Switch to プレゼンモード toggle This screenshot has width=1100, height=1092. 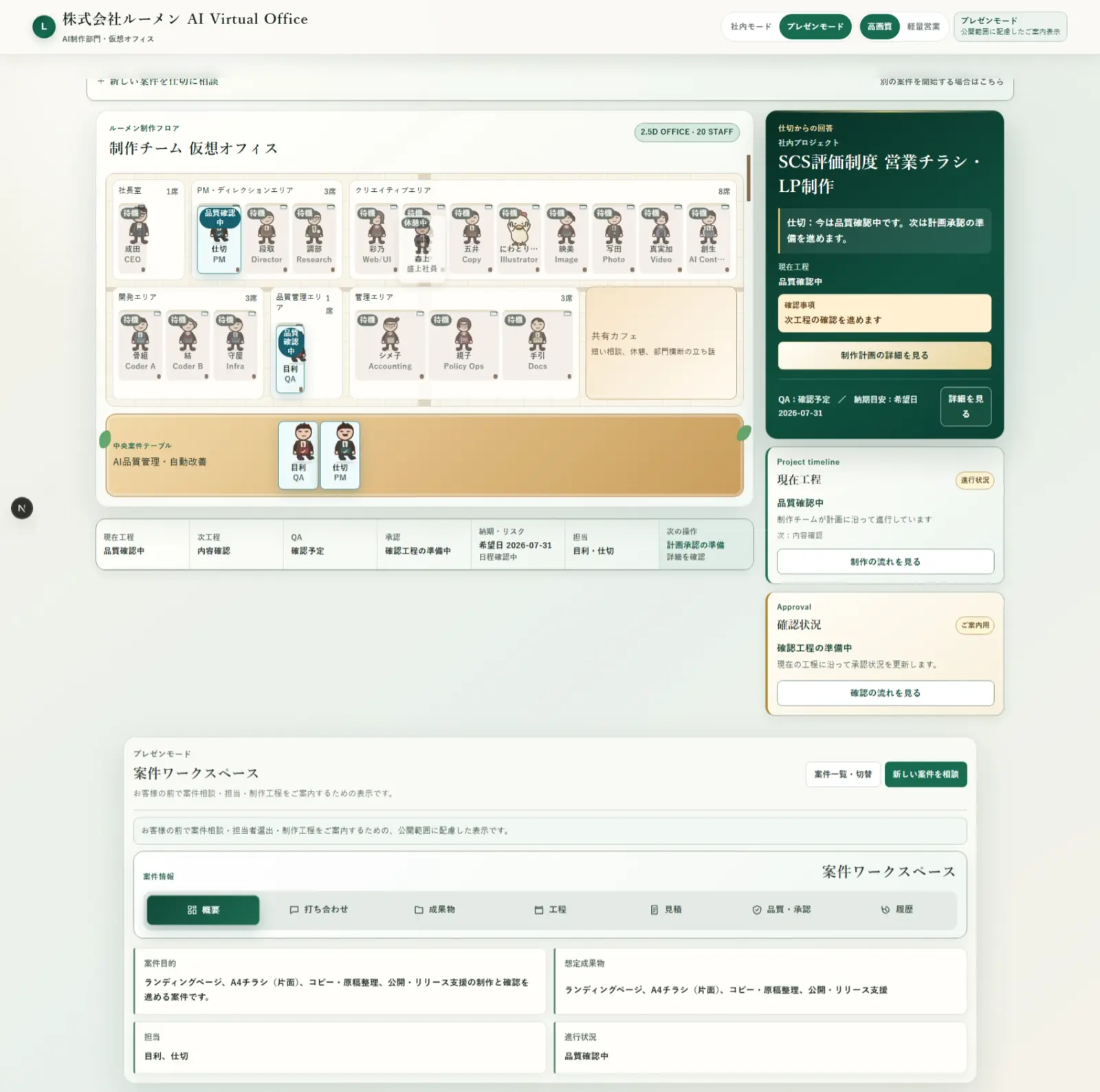pos(815,27)
